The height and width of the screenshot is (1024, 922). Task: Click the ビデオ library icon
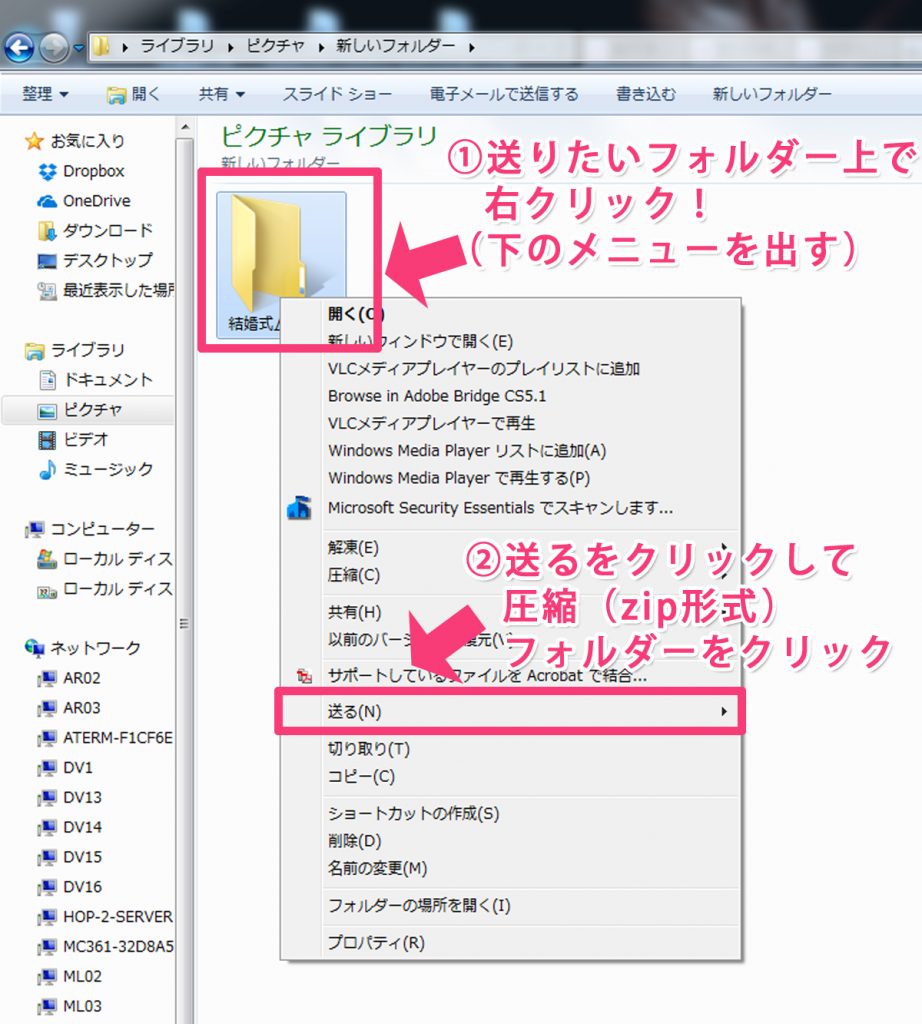47,440
